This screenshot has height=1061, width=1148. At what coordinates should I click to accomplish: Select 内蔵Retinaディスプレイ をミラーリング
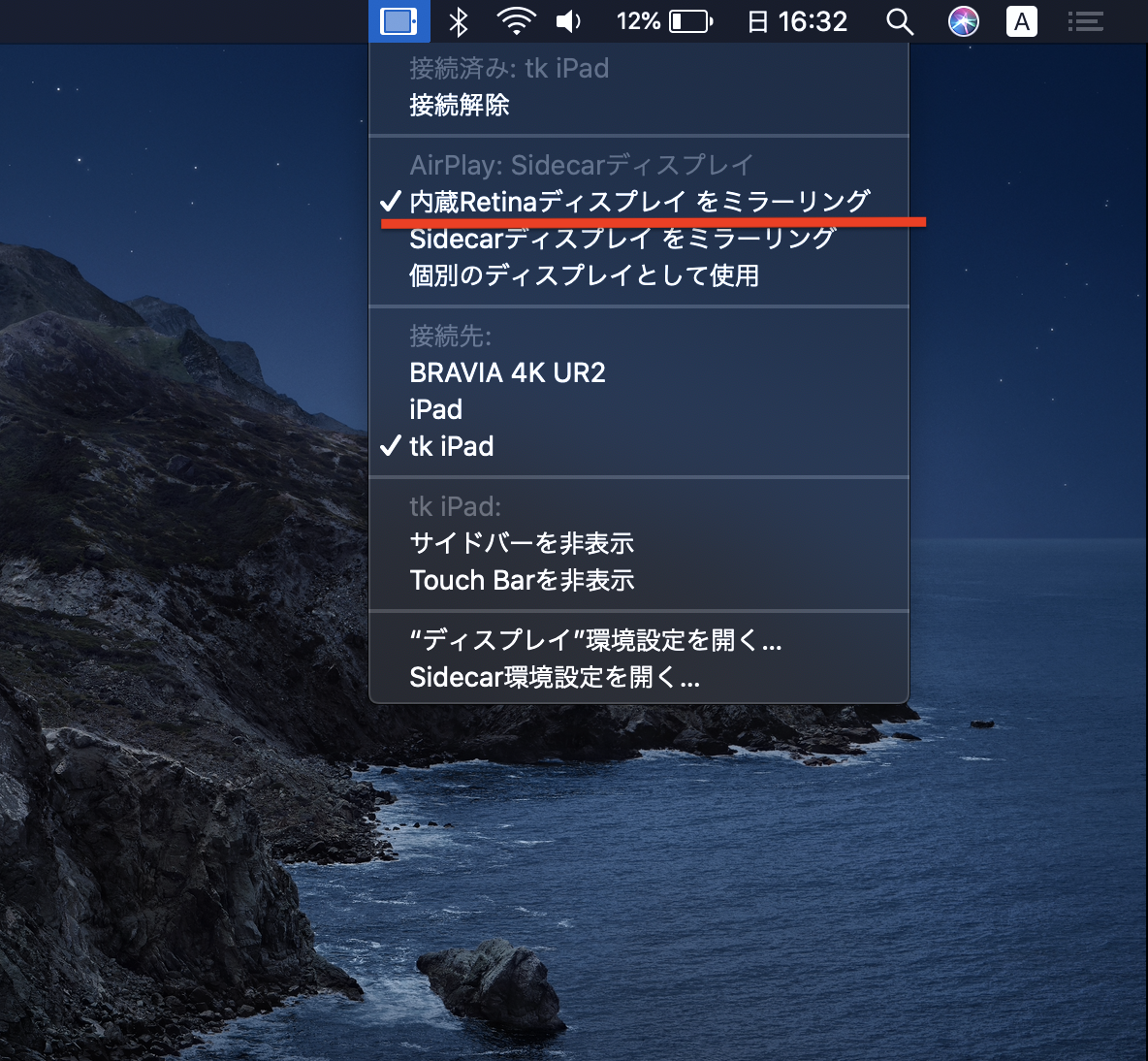[x=638, y=202]
